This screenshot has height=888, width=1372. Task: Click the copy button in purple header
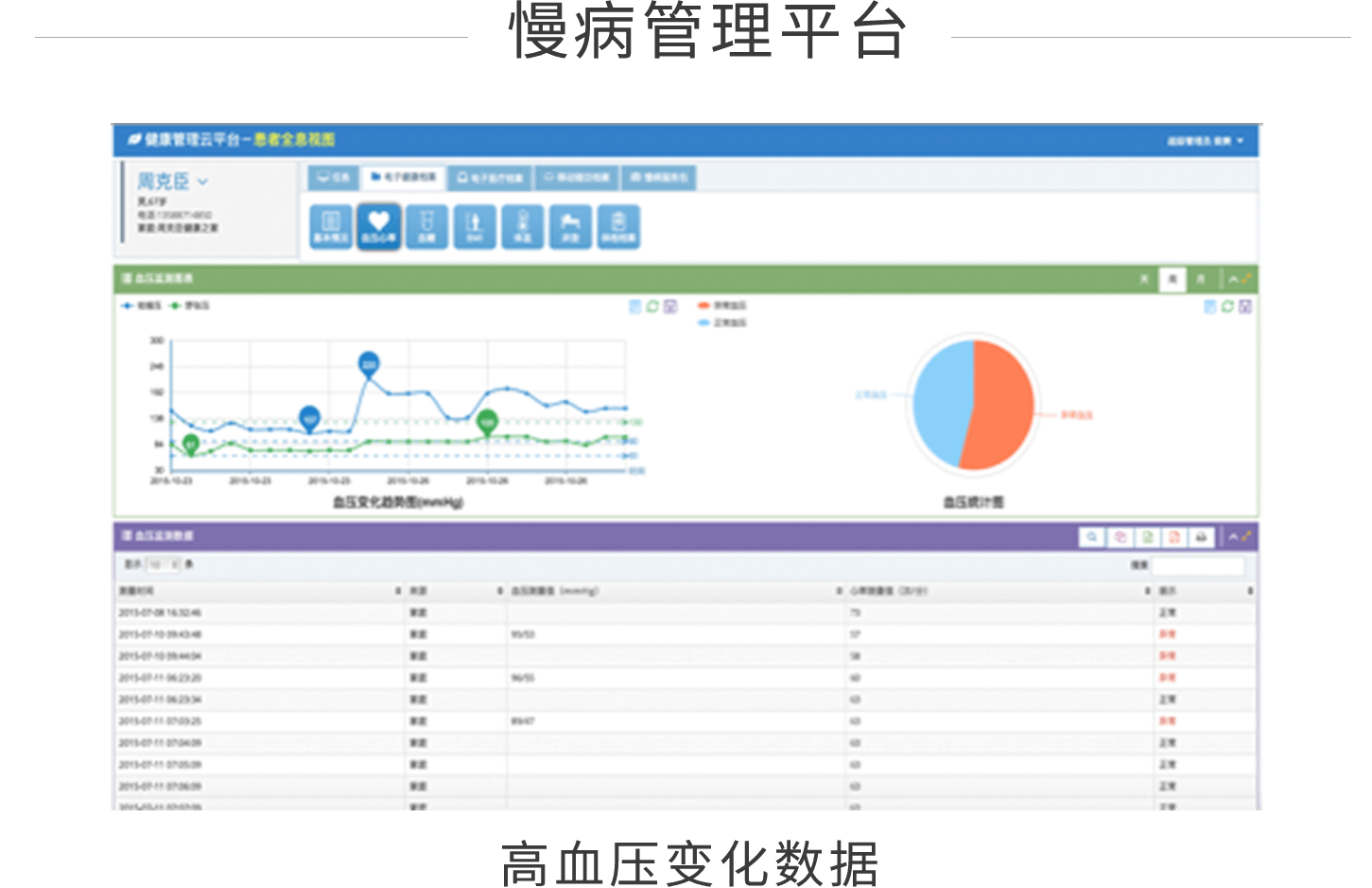point(1120,537)
